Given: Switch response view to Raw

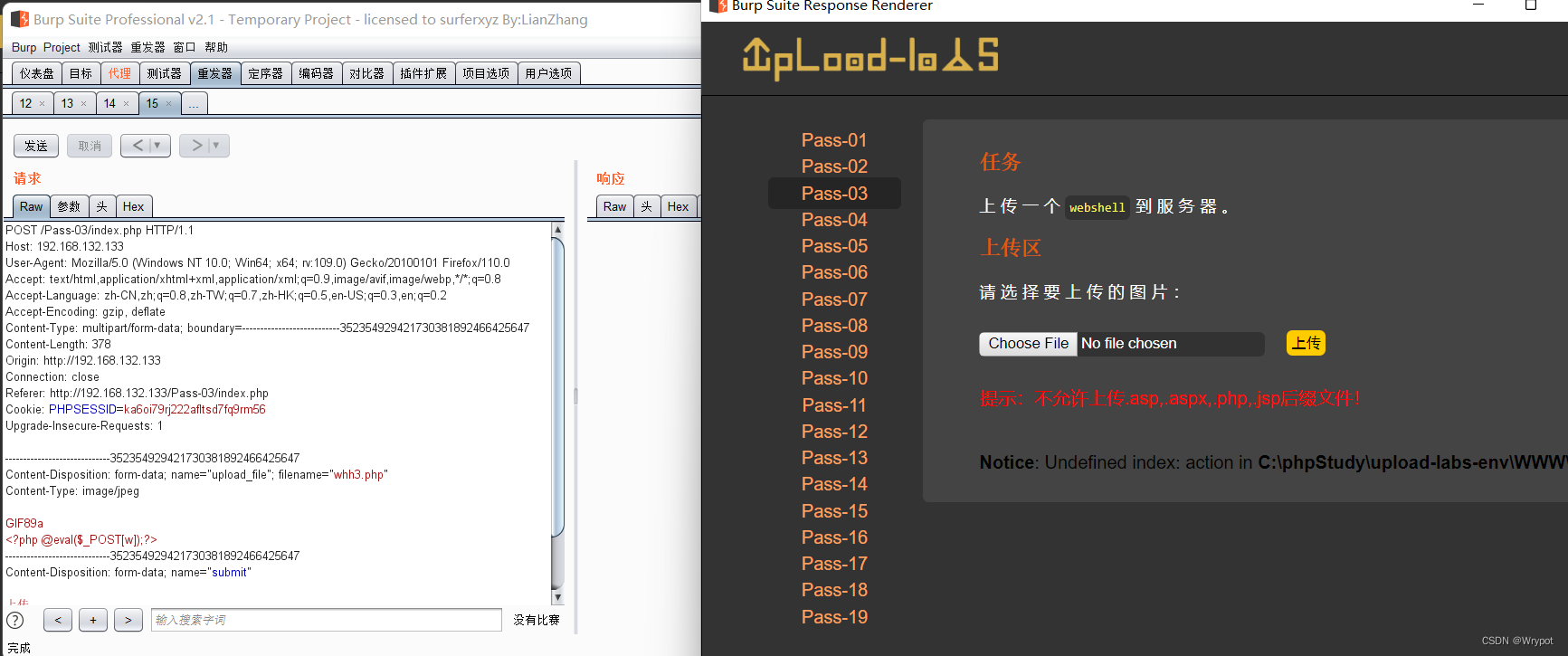Looking at the screenshot, I should pyautogui.click(x=614, y=207).
